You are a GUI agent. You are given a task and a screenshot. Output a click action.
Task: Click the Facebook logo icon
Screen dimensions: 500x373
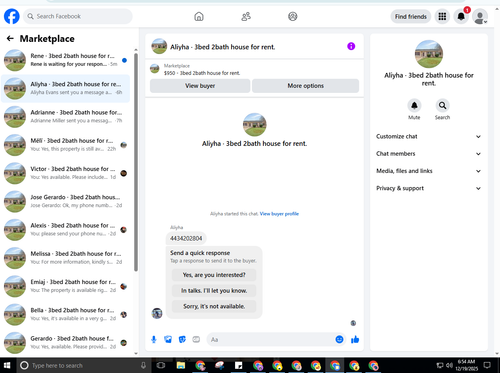(12, 16)
